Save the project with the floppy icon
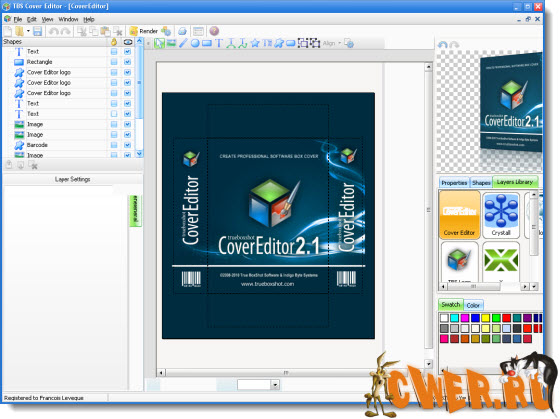Viewport: 560px width, 419px height. [38, 31]
